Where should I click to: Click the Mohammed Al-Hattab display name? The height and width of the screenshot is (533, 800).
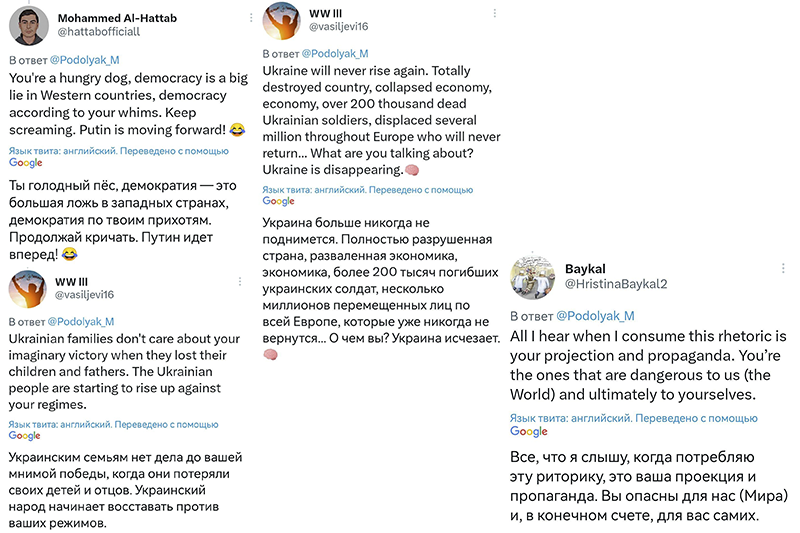(117, 18)
